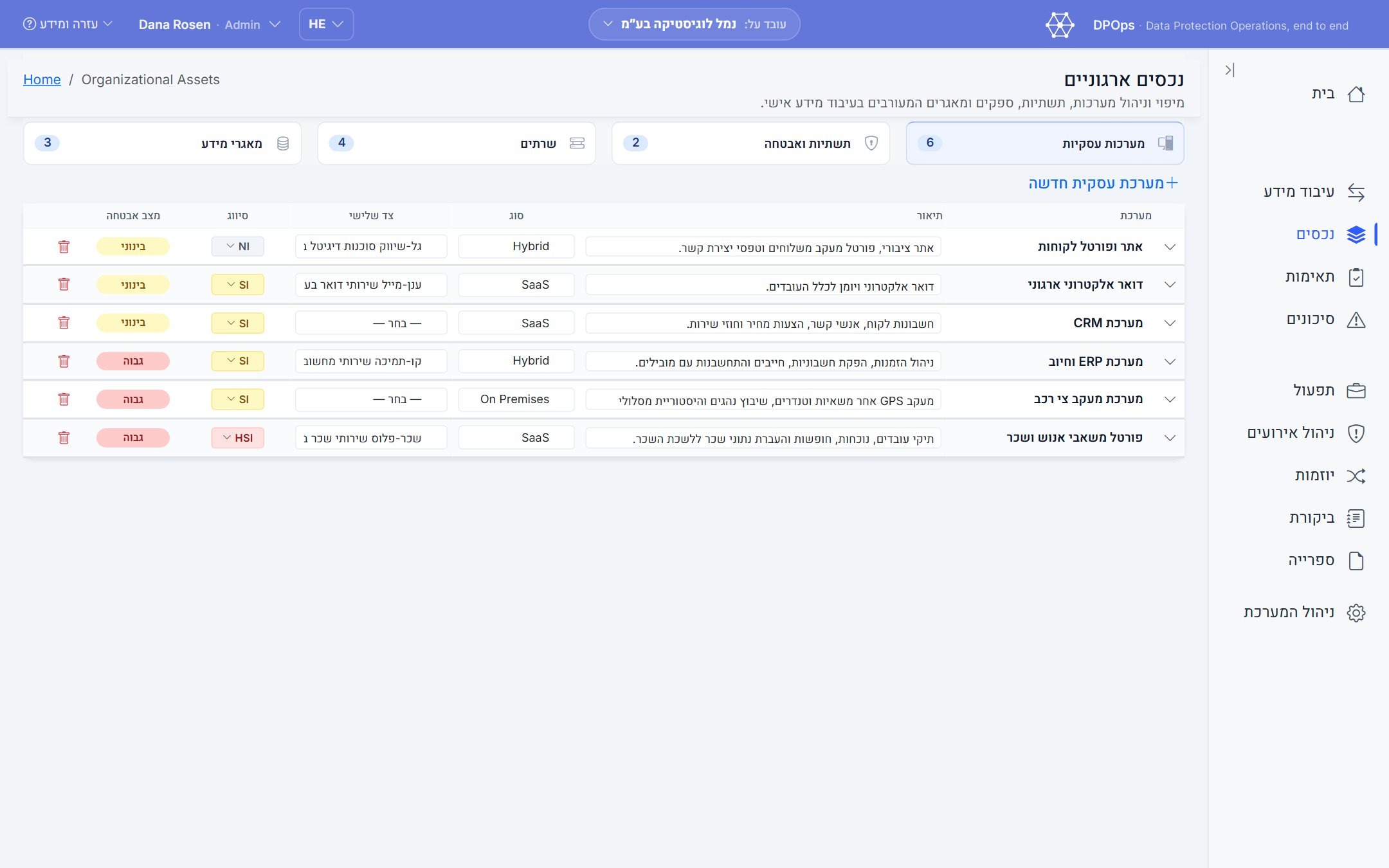Open the ניהול אירועים shield icon

(x=1356, y=433)
